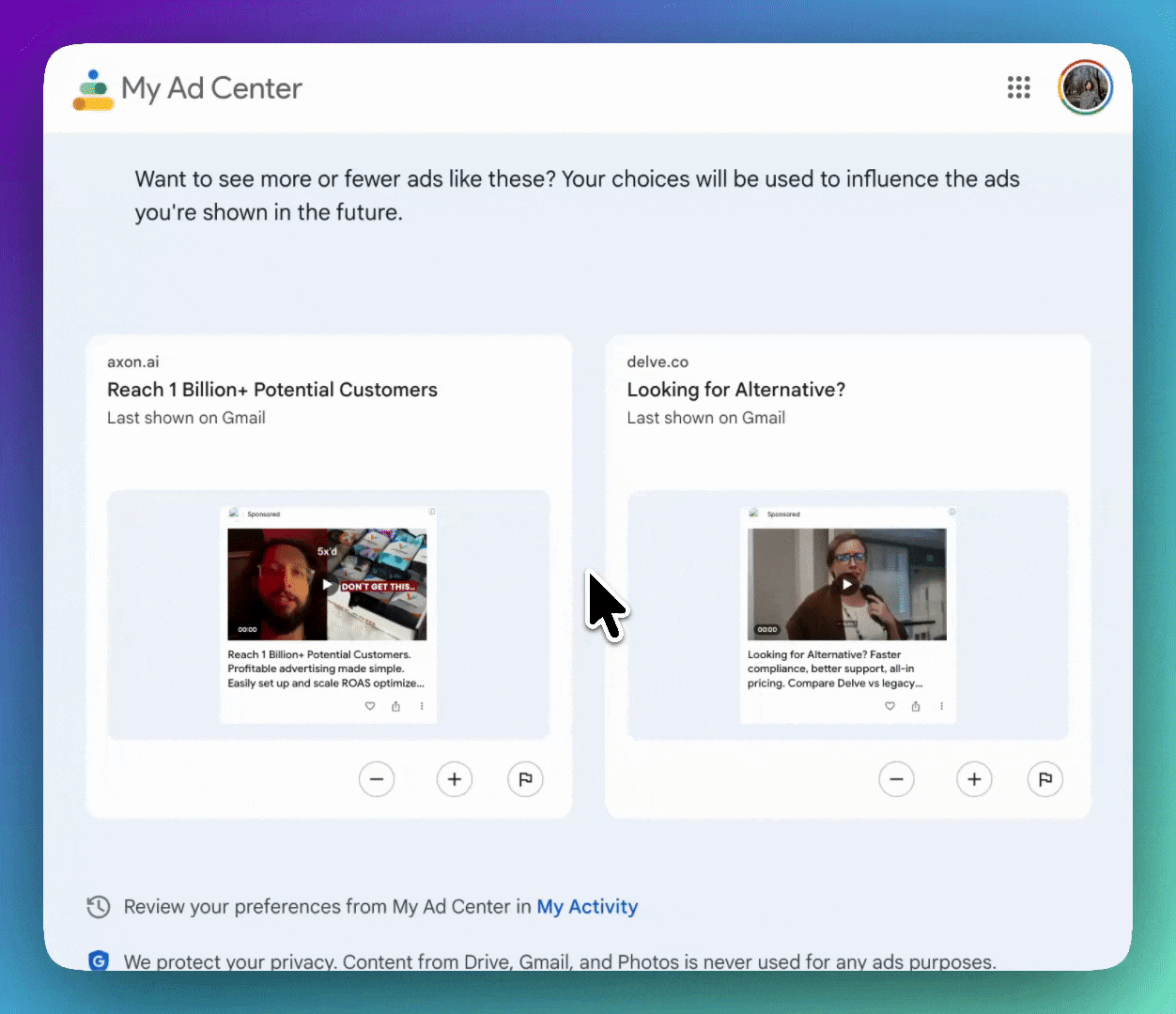The width and height of the screenshot is (1176, 1014).
Task: Click share icon in delve.co ad preview
Action: click(x=916, y=706)
